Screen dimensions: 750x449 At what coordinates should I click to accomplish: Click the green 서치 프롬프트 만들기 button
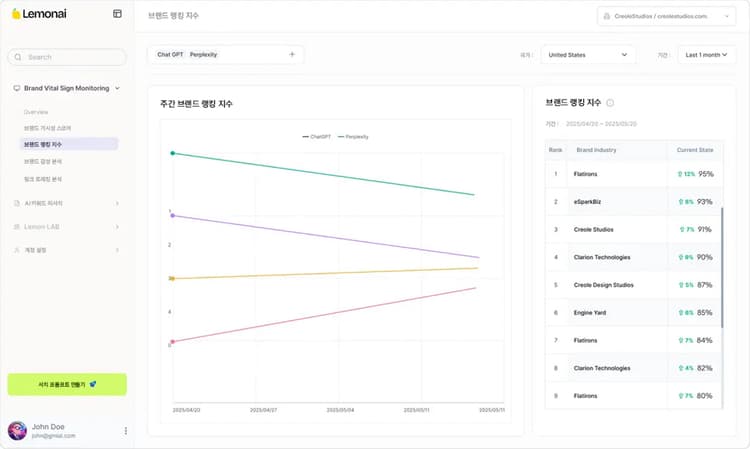(x=67, y=384)
